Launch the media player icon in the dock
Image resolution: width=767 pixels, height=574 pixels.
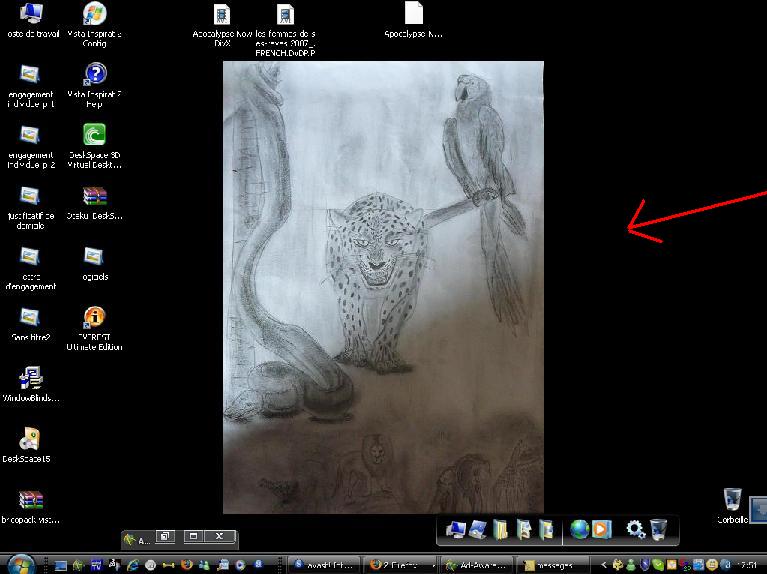pos(601,529)
